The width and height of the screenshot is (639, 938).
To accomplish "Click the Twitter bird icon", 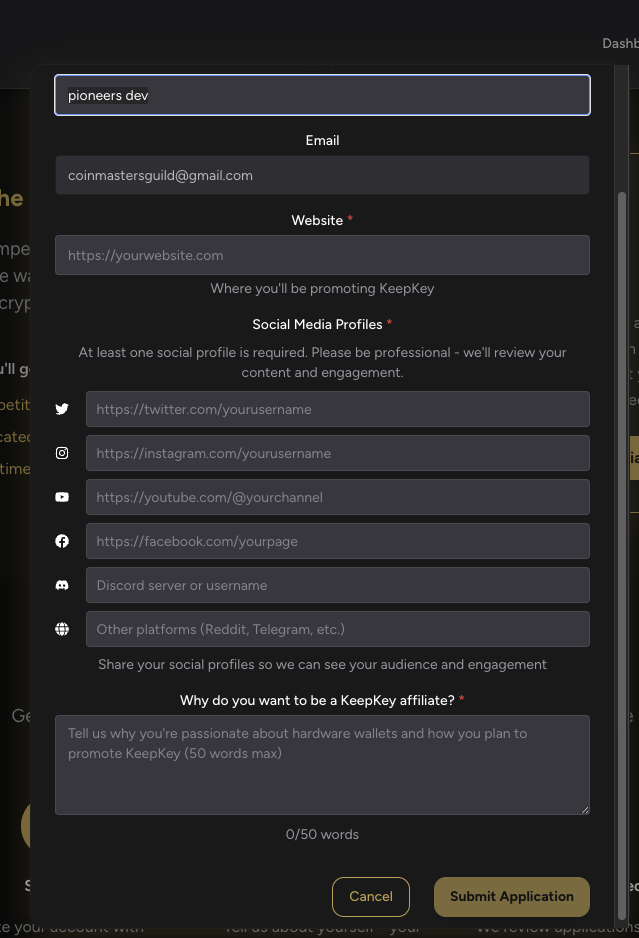I will click(62, 409).
